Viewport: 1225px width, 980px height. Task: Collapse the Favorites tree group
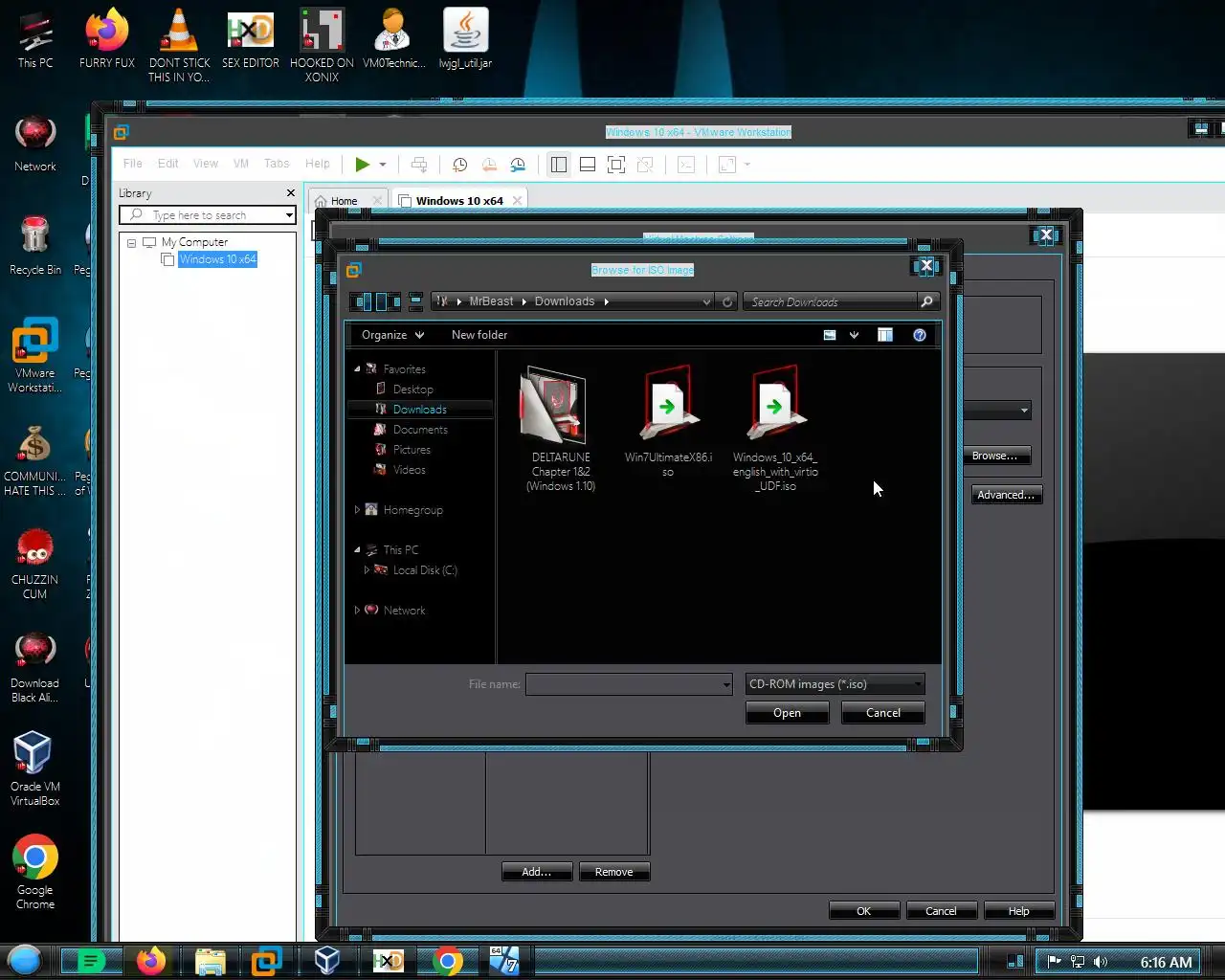click(357, 368)
